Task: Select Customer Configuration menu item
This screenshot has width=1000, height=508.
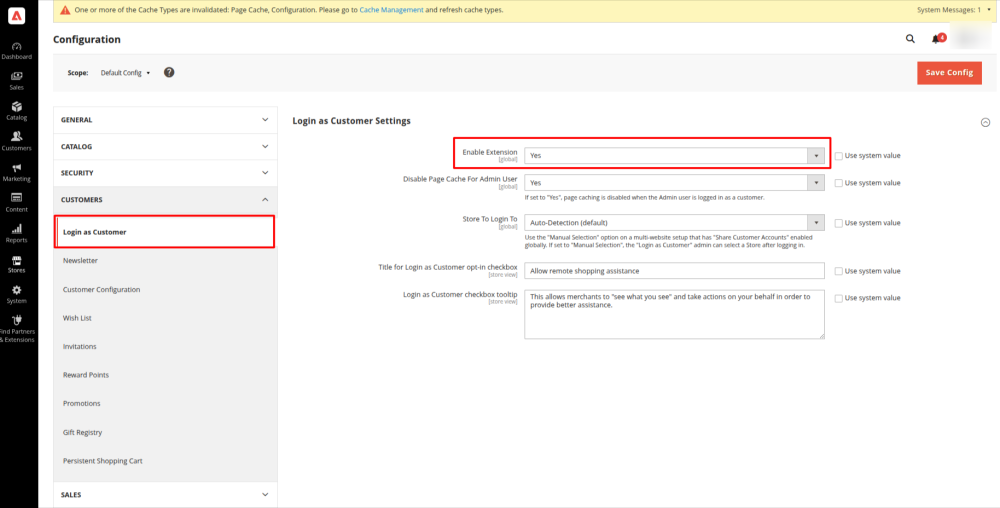Action: pyautogui.click(x=101, y=289)
